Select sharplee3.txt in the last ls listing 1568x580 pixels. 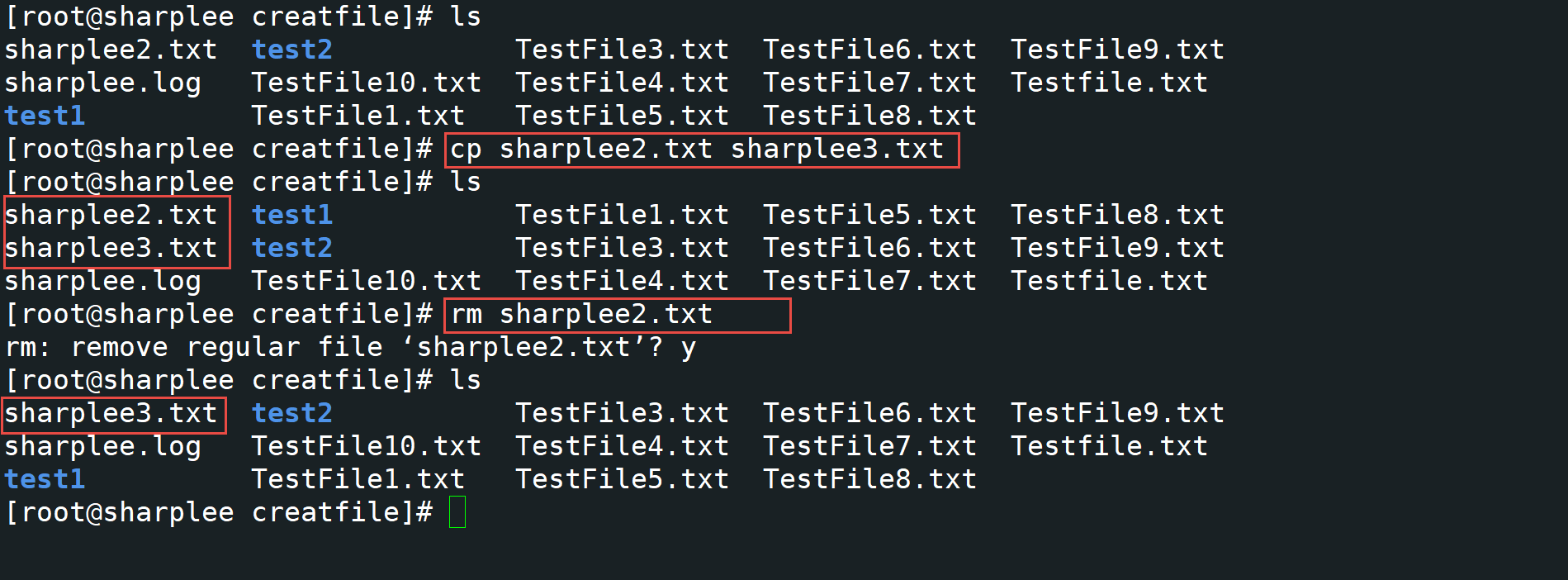click(111, 414)
